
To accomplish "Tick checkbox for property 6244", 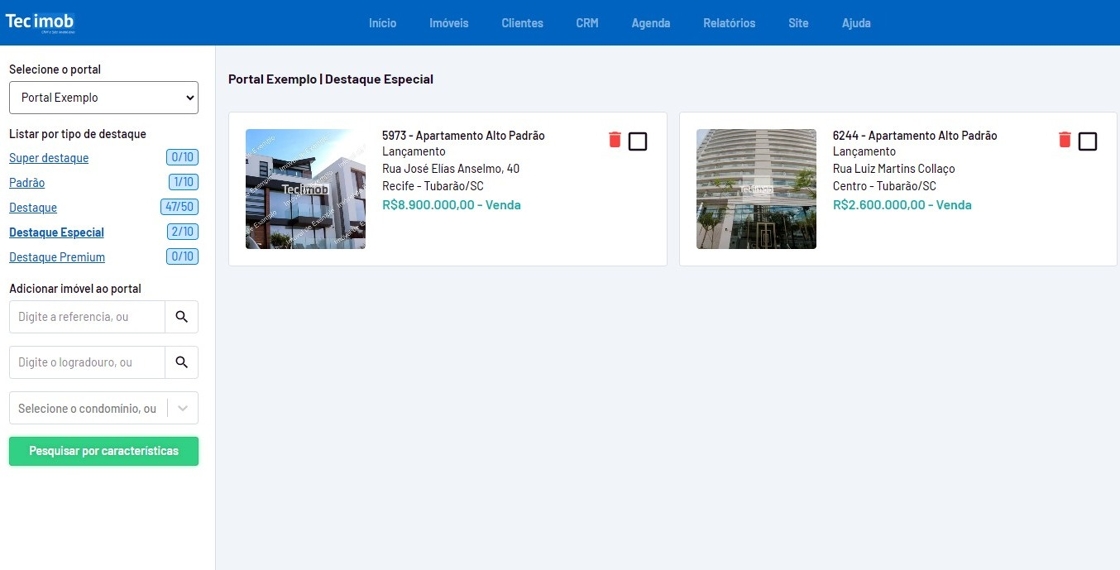I will [1088, 141].
